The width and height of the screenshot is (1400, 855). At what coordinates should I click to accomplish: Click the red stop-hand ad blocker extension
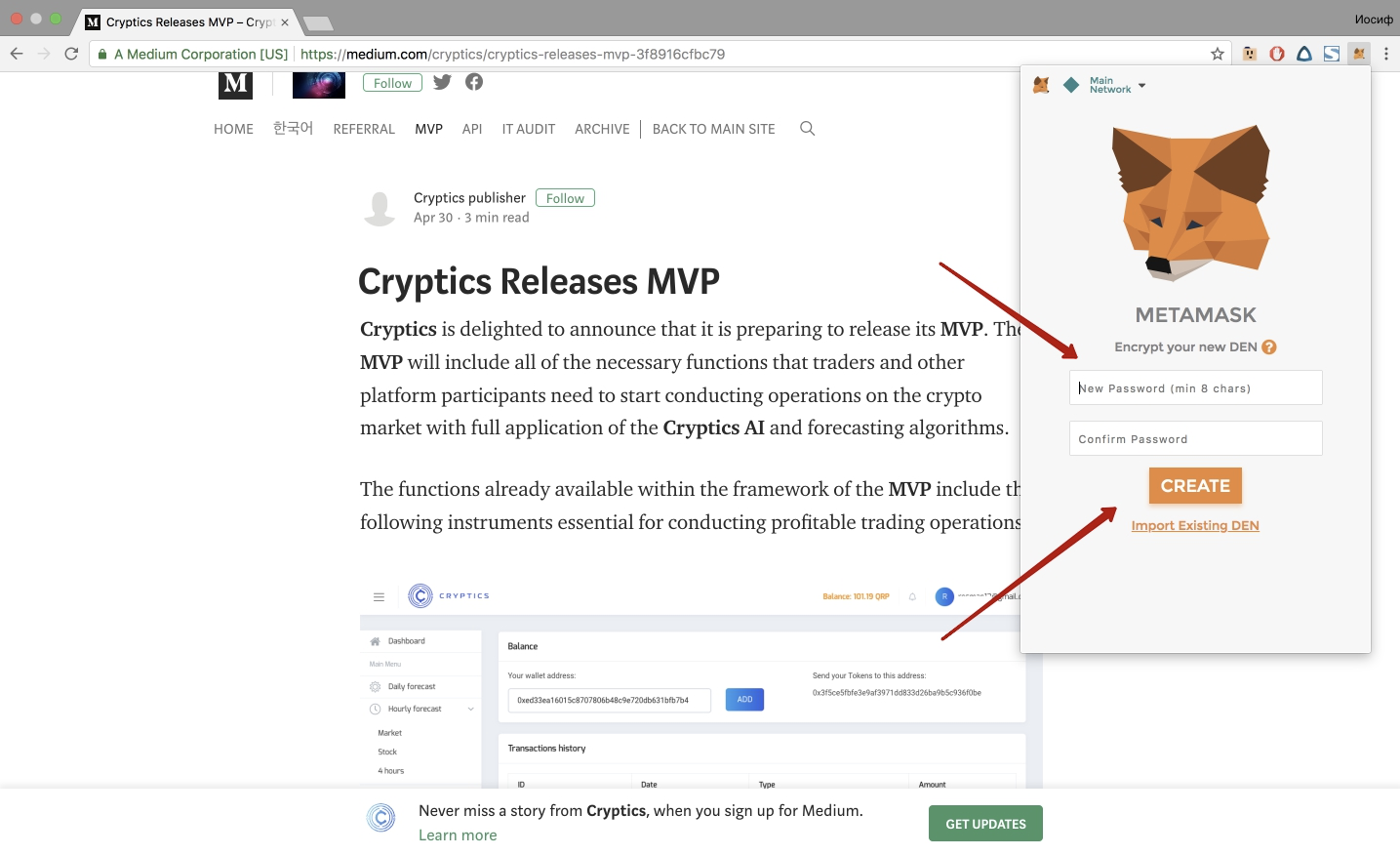pyautogui.click(x=1277, y=54)
